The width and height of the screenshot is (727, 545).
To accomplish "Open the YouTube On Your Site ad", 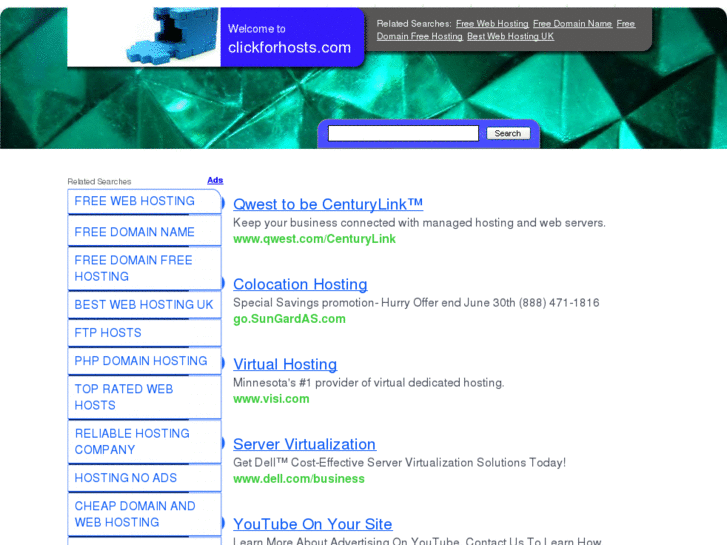I will tap(312, 524).
